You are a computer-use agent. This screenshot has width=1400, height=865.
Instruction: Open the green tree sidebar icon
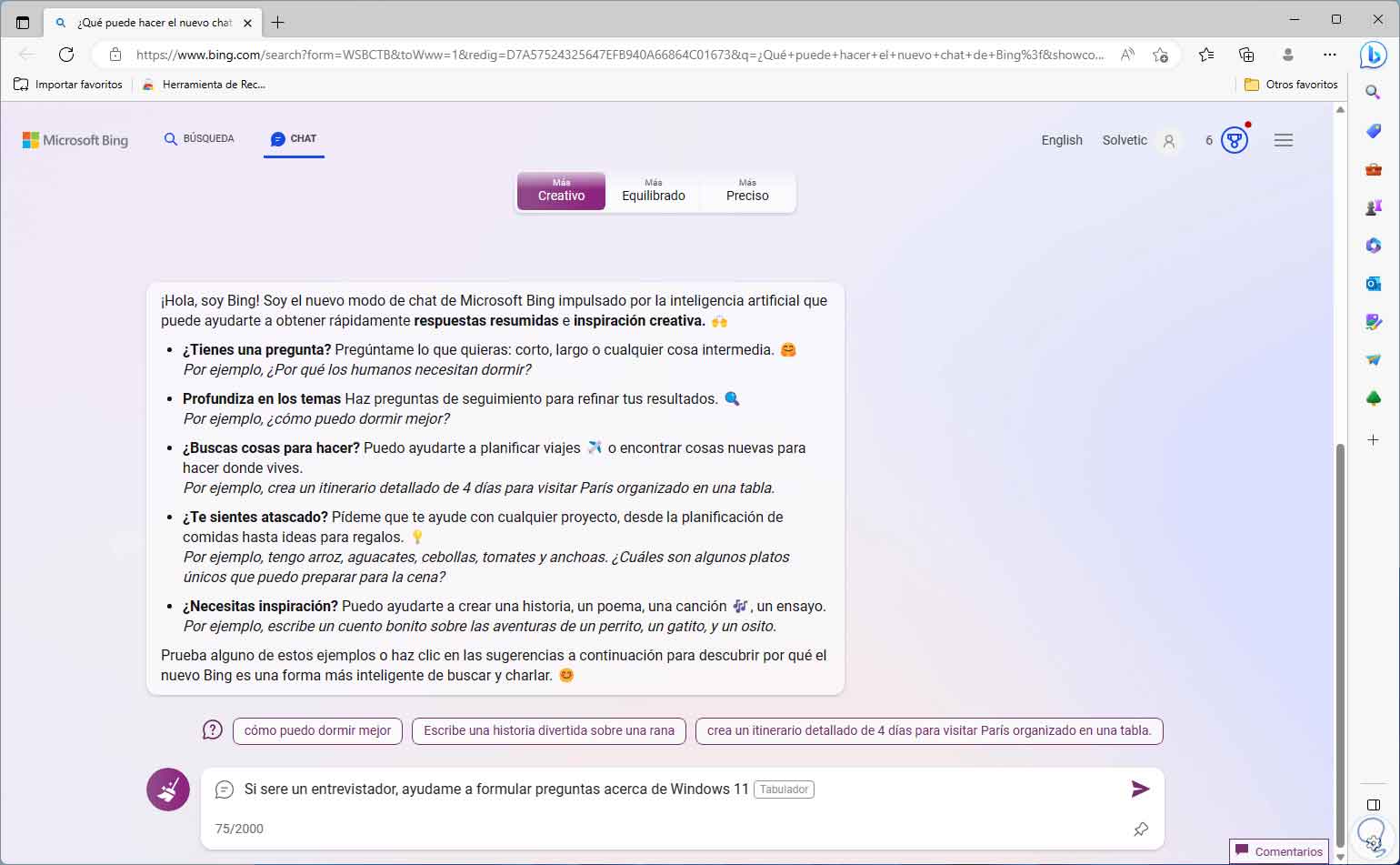1373,398
